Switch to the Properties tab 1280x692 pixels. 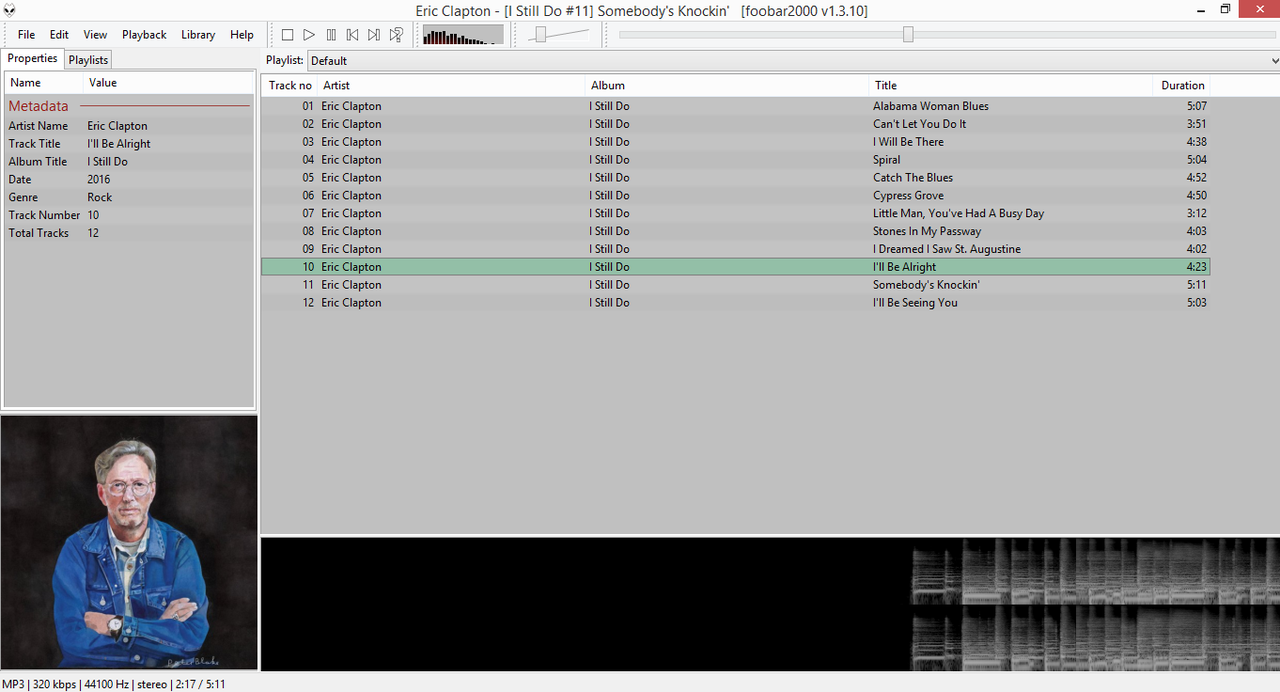tap(33, 58)
